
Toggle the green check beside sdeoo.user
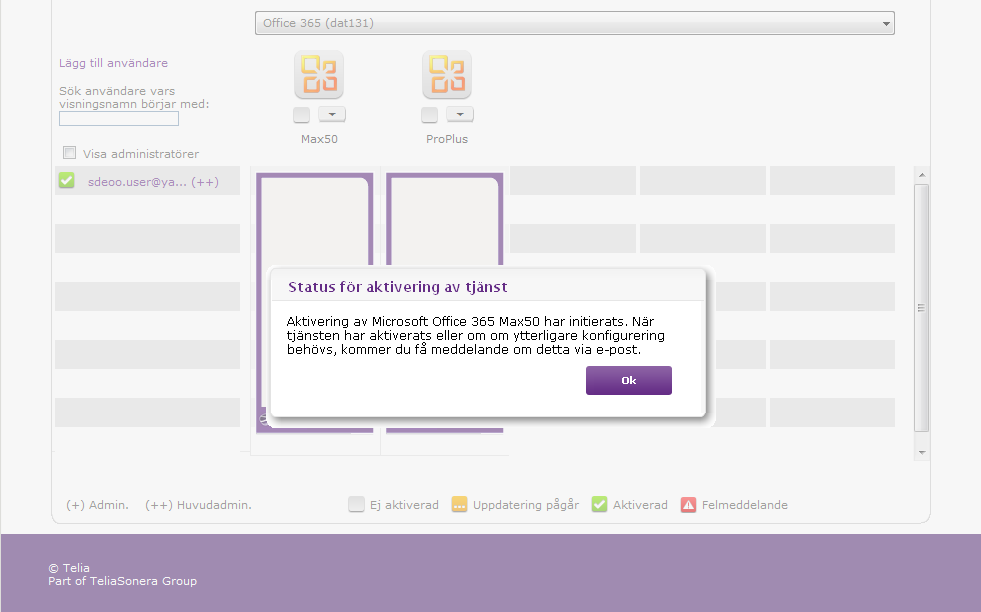[66, 180]
